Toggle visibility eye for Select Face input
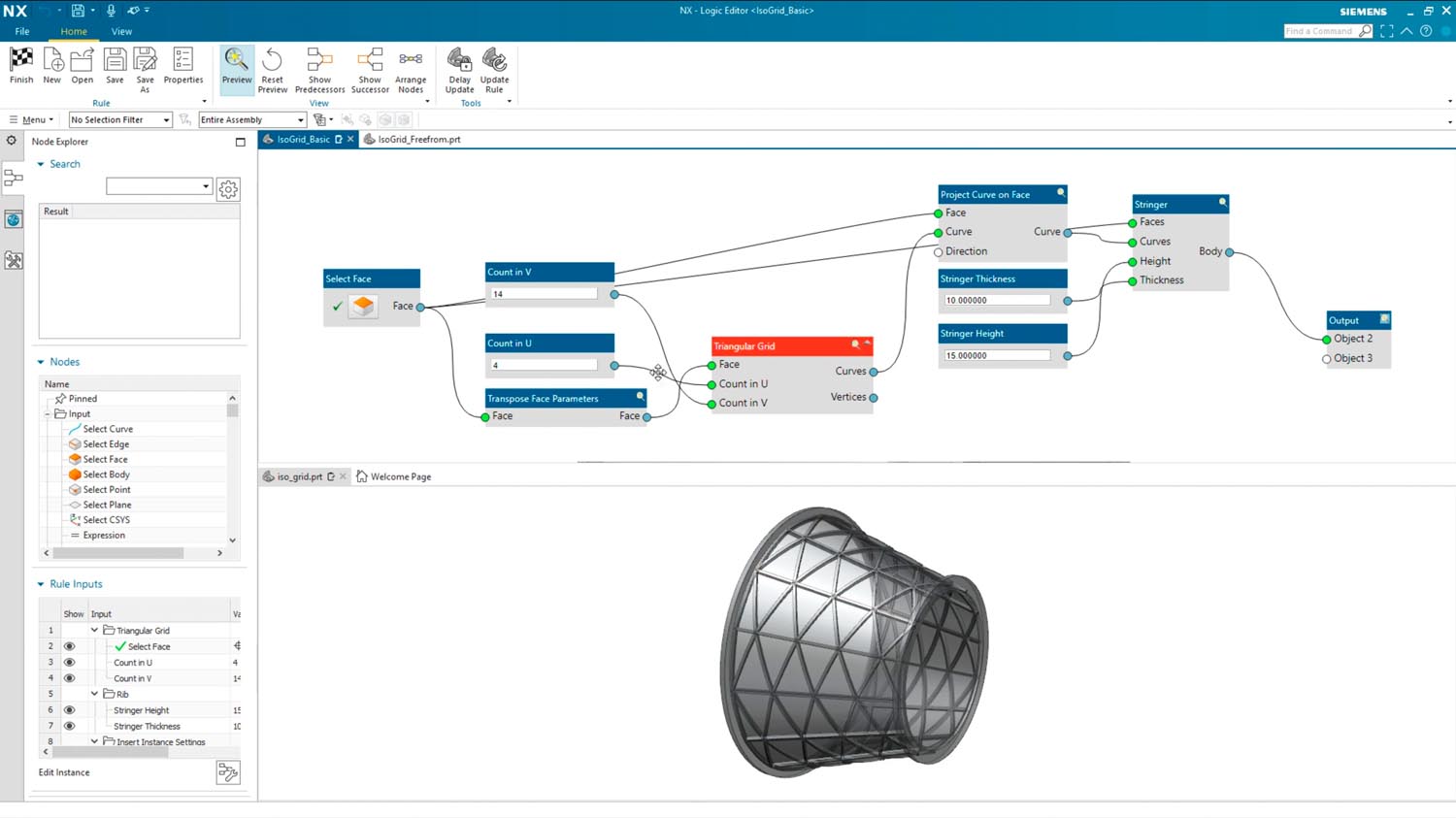This screenshot has width=1456, height=818. coord(69,646)
